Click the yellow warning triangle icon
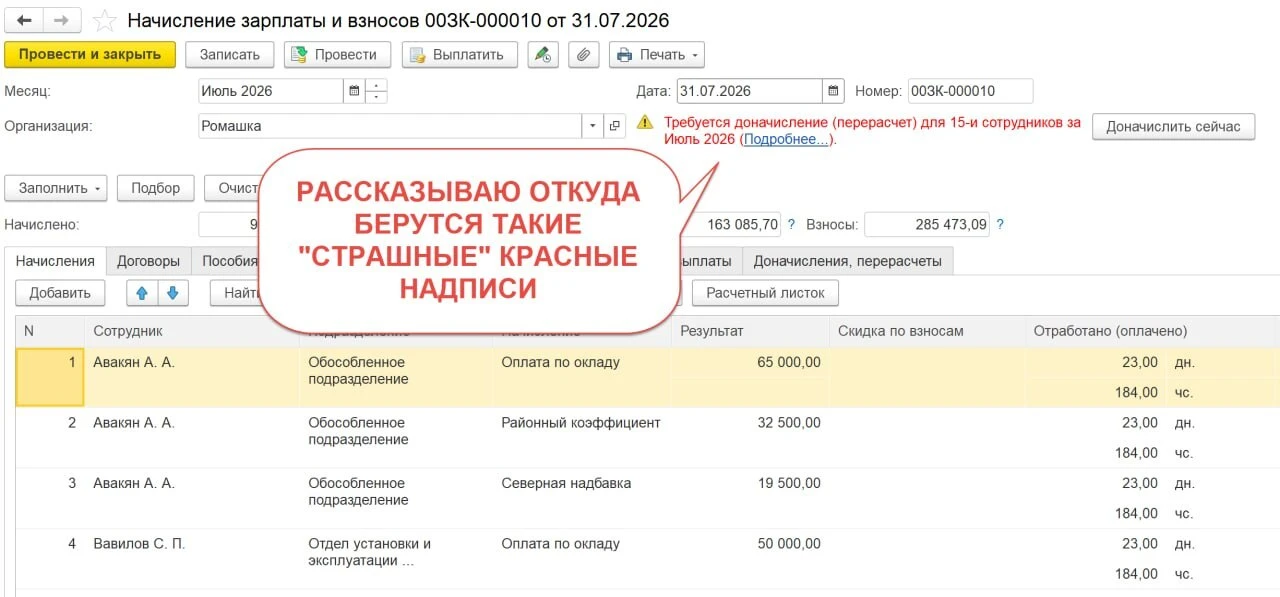 [x=646, y=123]
